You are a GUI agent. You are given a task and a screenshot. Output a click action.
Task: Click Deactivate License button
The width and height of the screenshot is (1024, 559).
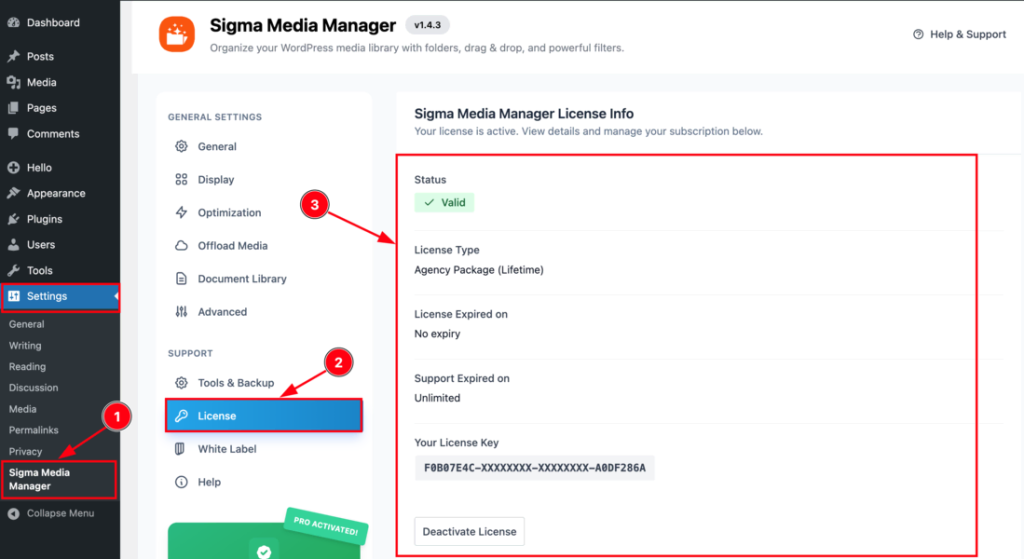coord(470,532)
